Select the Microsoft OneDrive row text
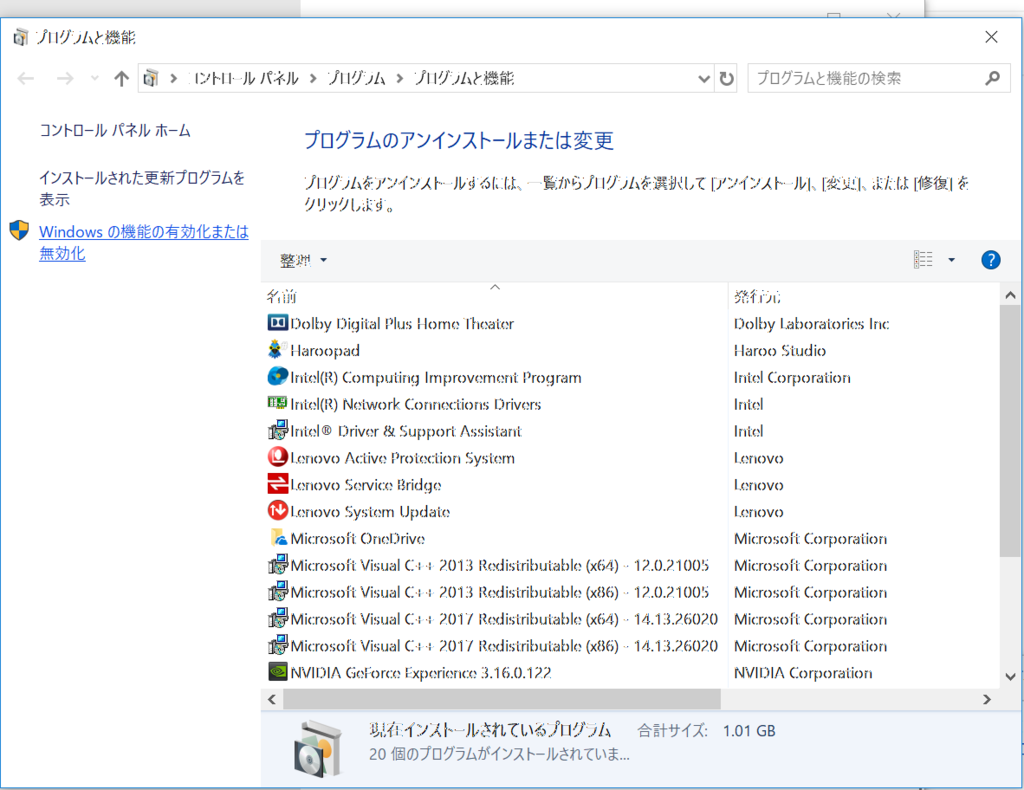 click(357, 539)
